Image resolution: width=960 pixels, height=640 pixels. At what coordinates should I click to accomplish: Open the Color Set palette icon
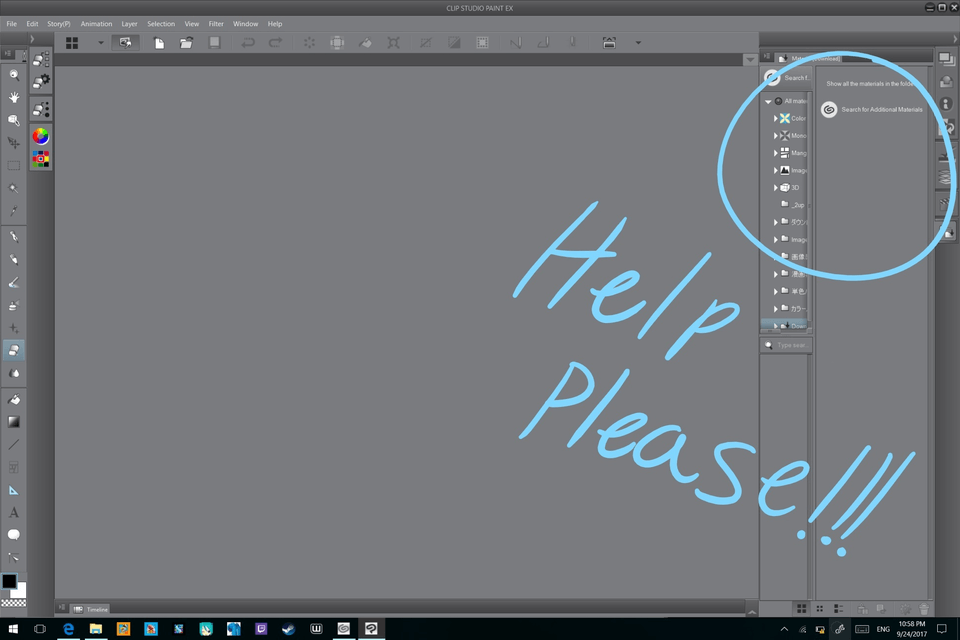coord(41,159)
